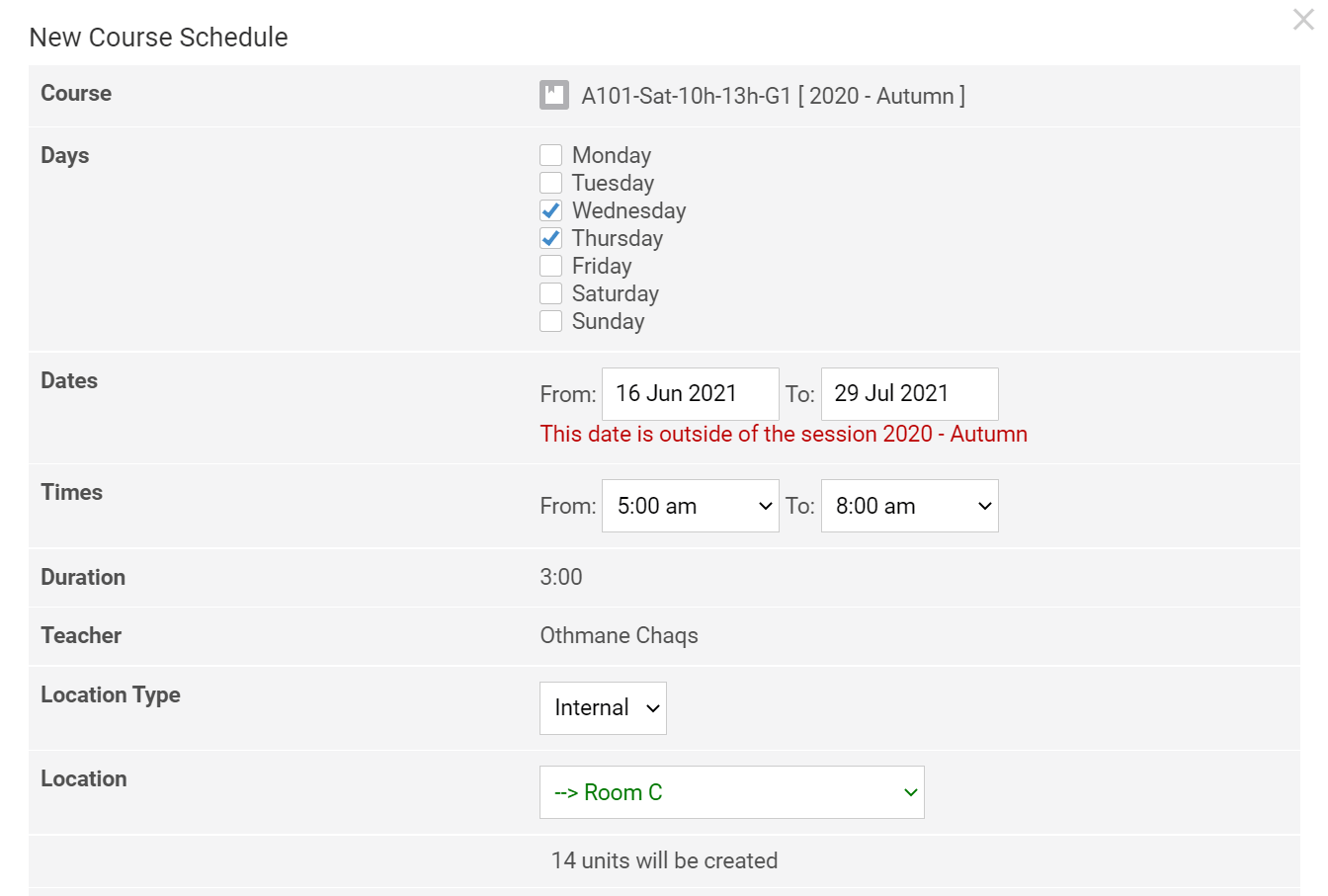Enable the Sunday checkbox
The height and width of the screenshot is (896, 1328).
551,321
